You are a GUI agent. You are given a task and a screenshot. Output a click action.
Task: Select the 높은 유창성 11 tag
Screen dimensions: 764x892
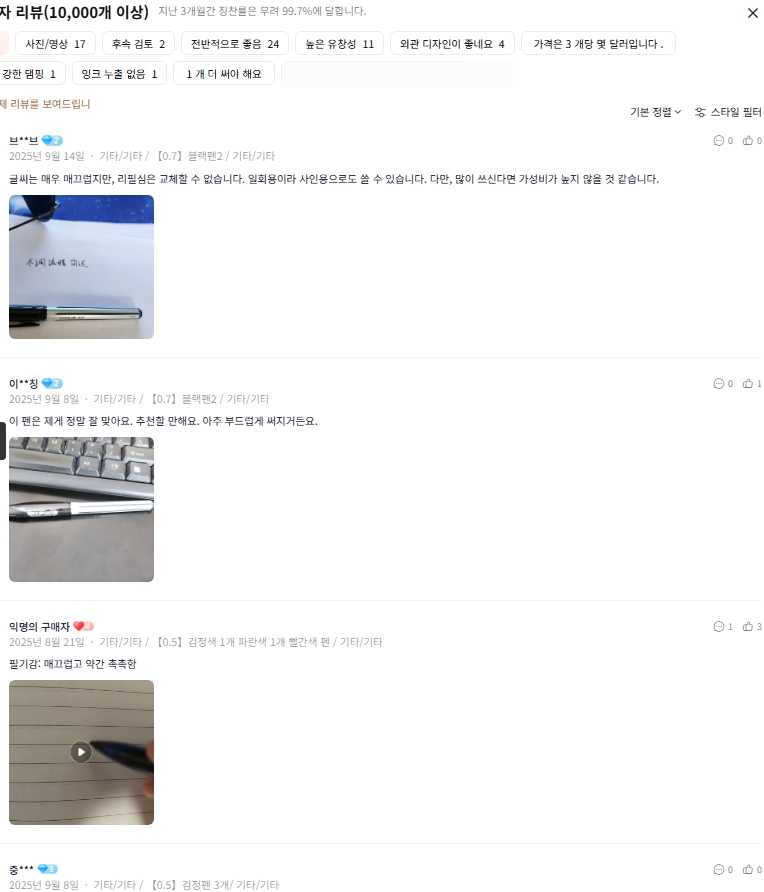point(340,44)
